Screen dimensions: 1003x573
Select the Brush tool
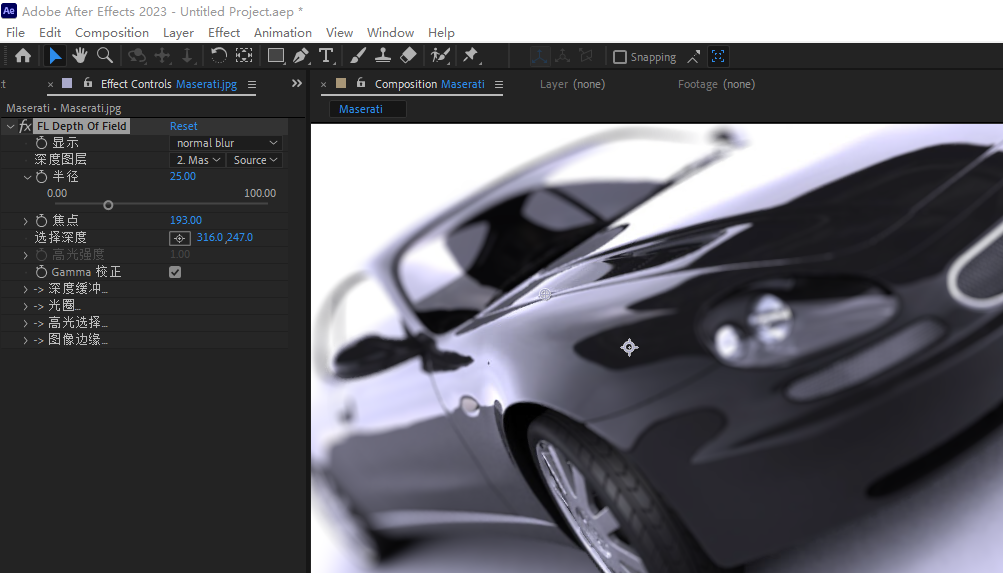tap(358, 56)
